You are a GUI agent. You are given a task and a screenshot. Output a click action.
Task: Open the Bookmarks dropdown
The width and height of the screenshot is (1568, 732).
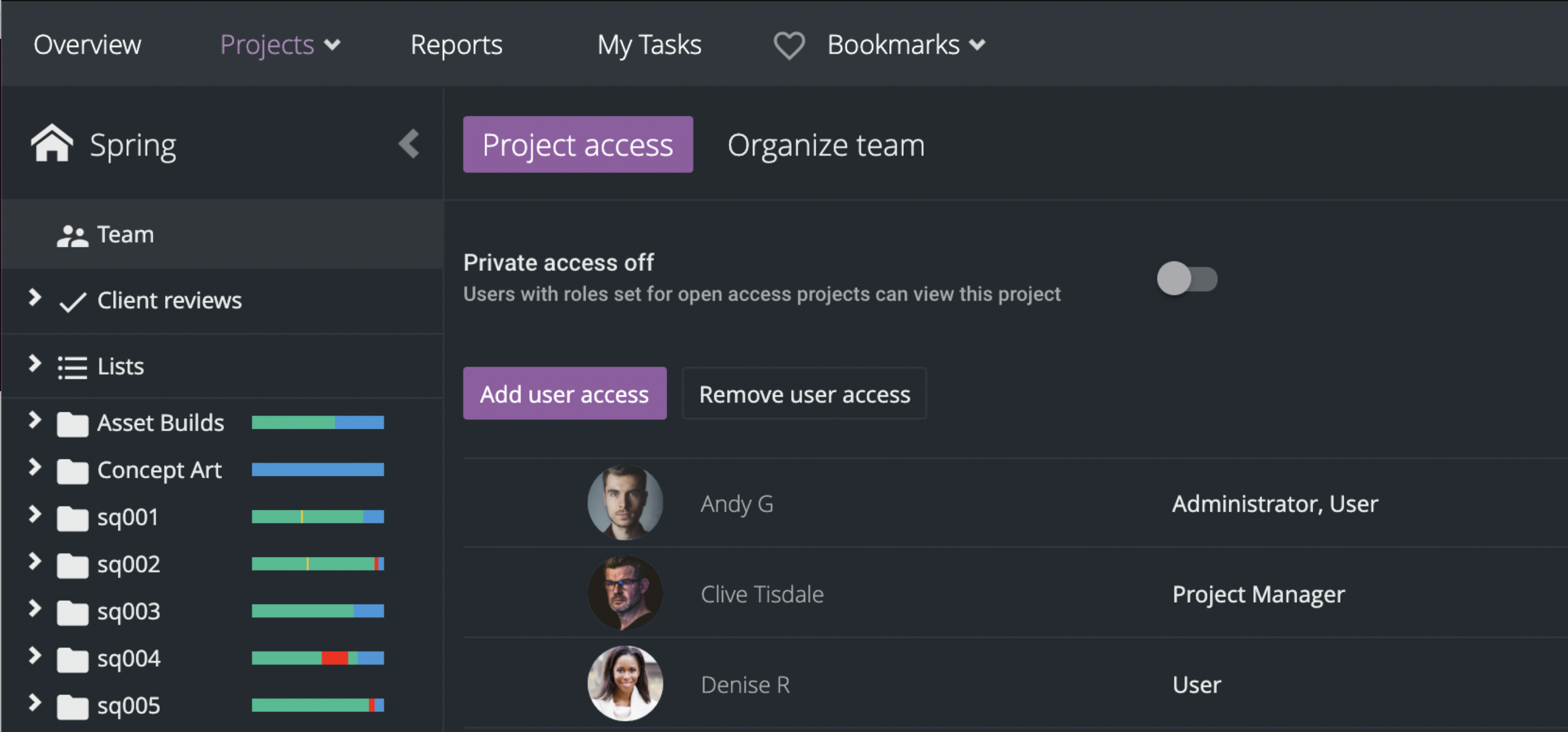(x=906, y=45)
